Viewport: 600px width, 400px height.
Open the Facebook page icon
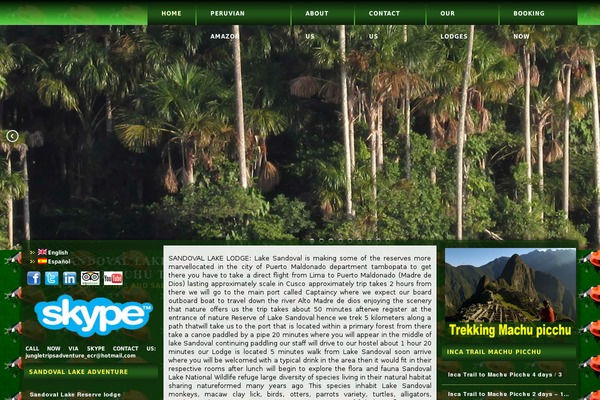coord(34,278)
